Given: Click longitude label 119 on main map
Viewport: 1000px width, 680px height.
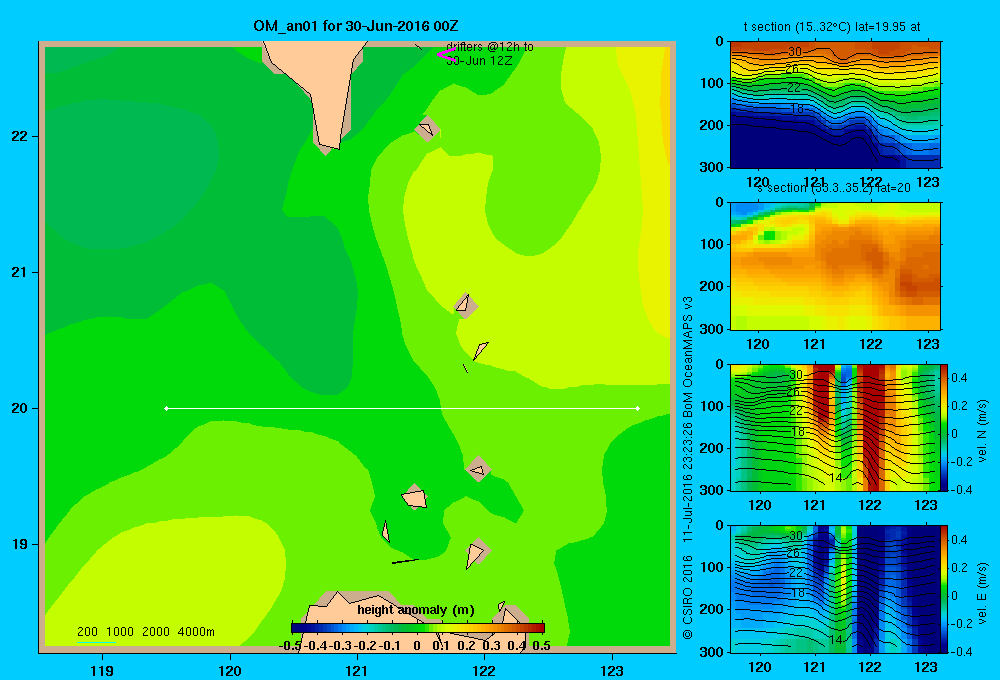Looking at the screenshot, I should point(102,670).
